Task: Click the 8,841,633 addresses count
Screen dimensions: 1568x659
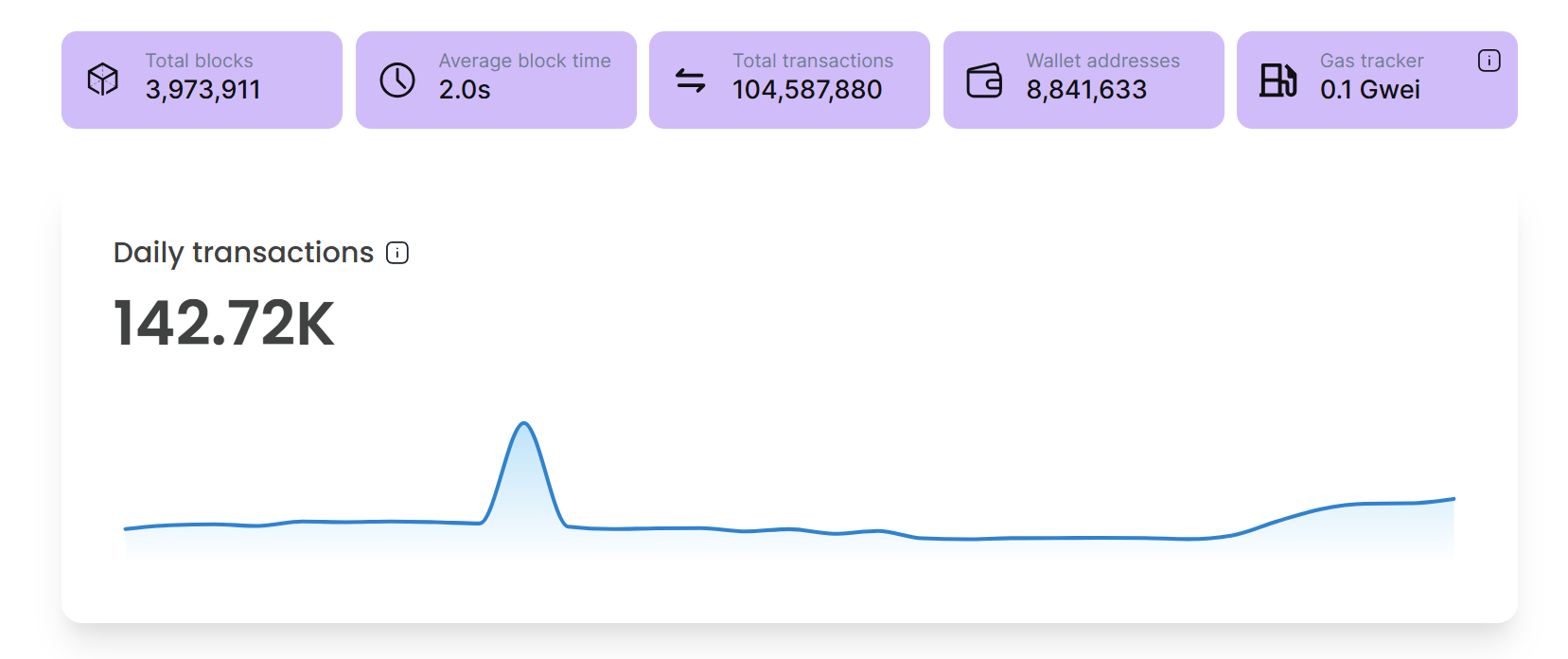Action: [x=1086, y=90]
